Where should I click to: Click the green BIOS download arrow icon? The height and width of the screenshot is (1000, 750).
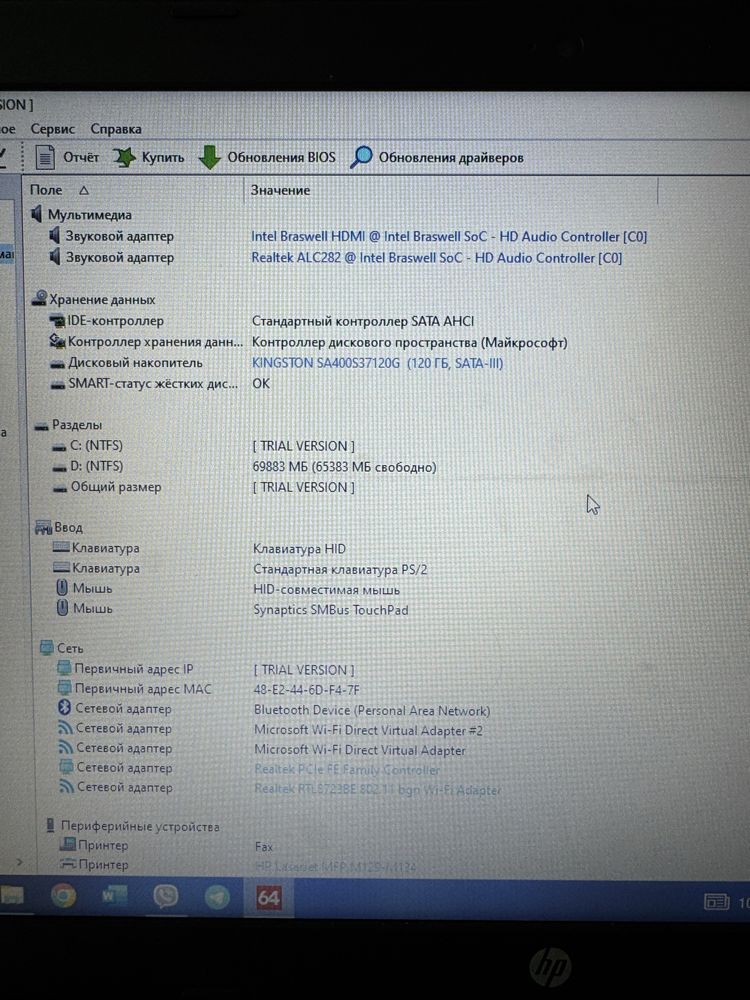tap(209, 158)
